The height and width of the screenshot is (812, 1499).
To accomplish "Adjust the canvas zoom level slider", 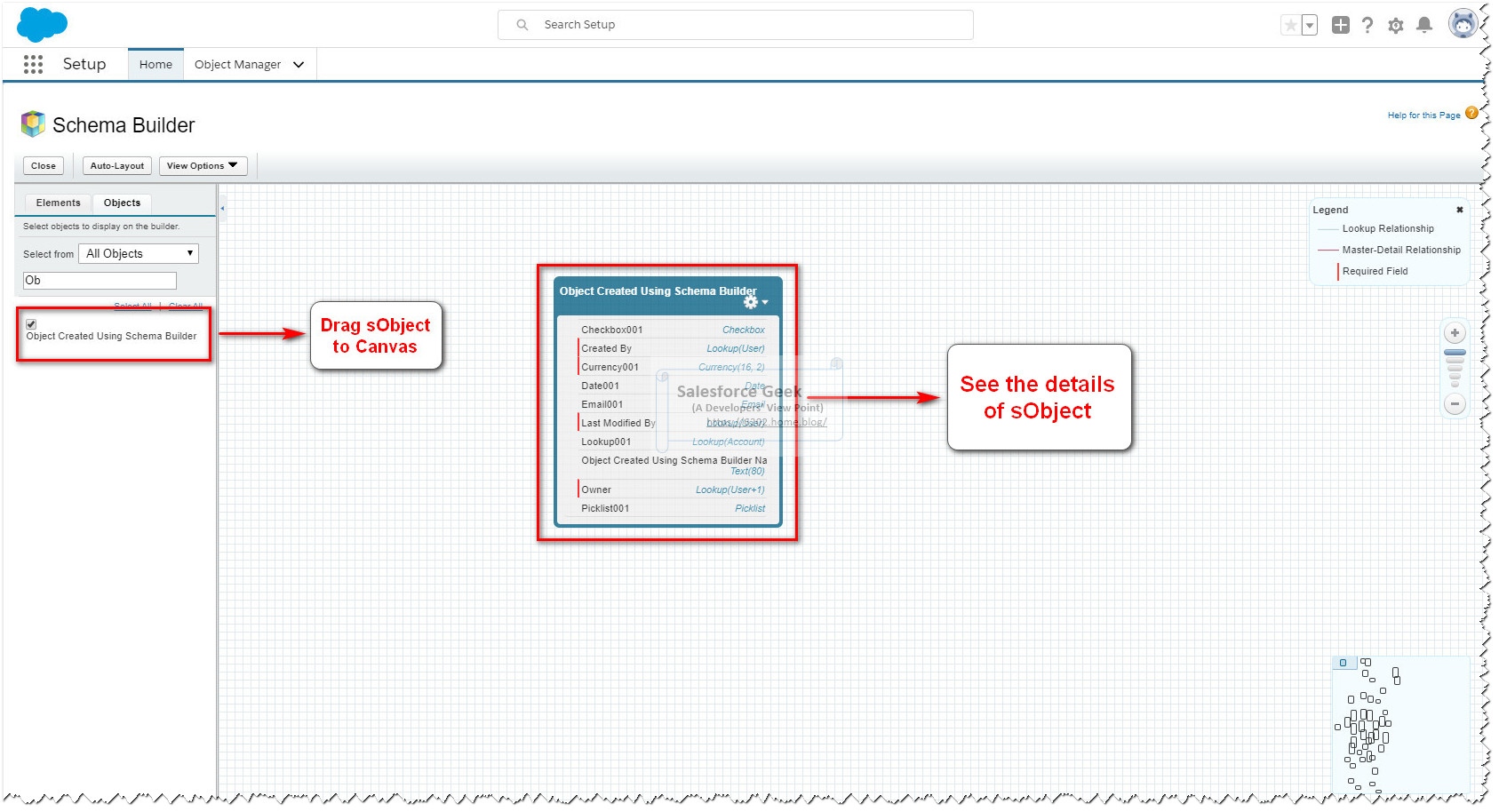I will (x=1455, y=366).
